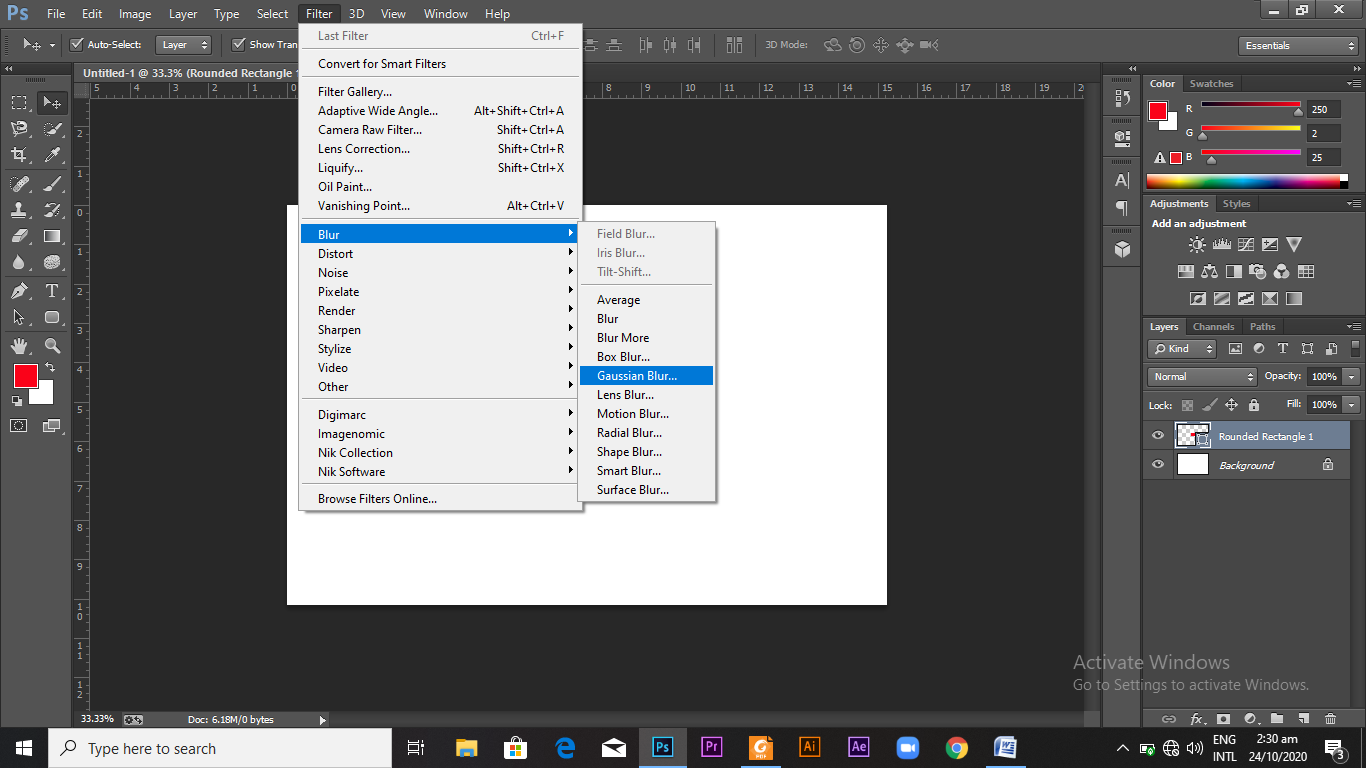Click the R value input field
Screen dimensions: 1366x768
coord(1323,110)
